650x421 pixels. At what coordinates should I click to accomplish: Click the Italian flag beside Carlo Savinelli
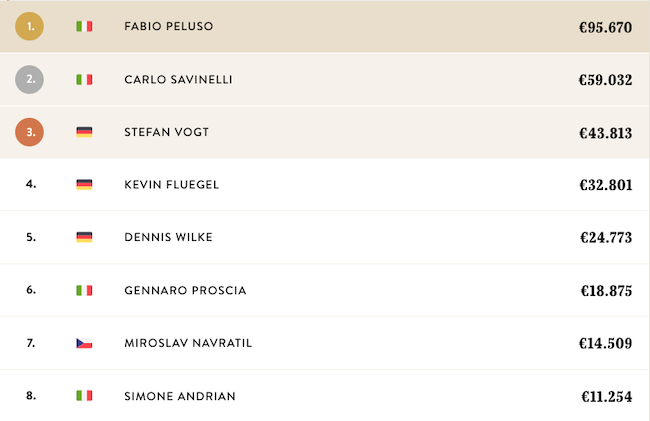[x=84, y=79]
